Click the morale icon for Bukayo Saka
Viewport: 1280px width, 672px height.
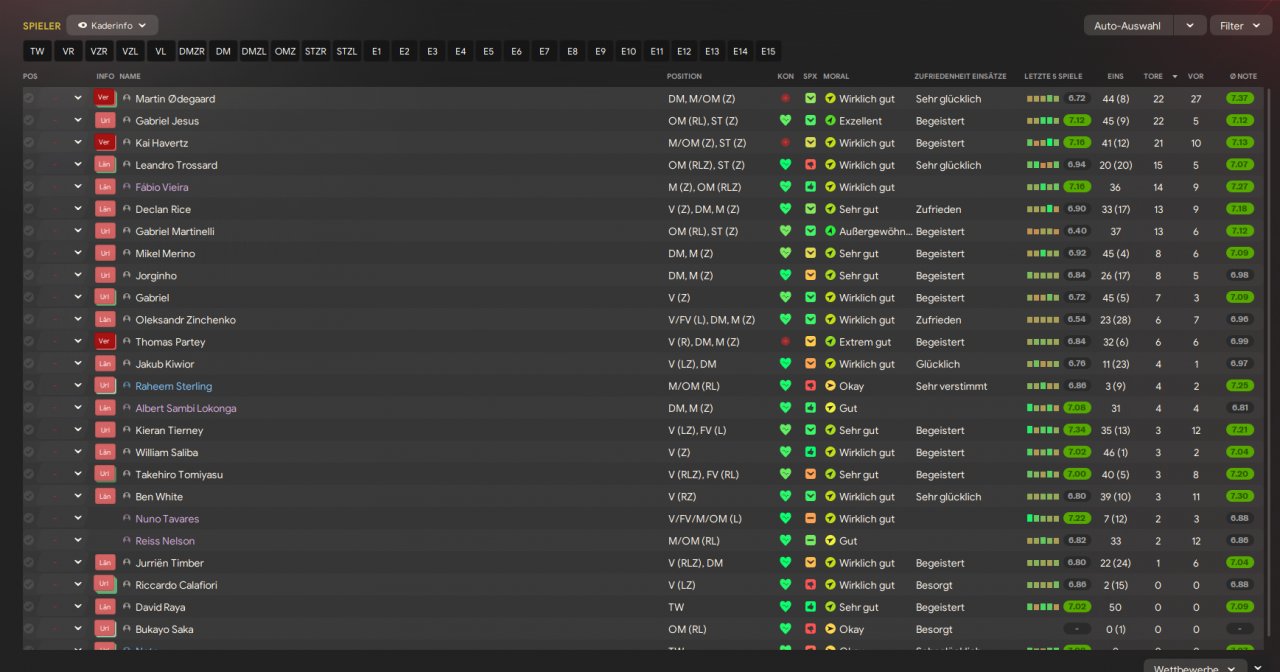[x=830, y=629]
